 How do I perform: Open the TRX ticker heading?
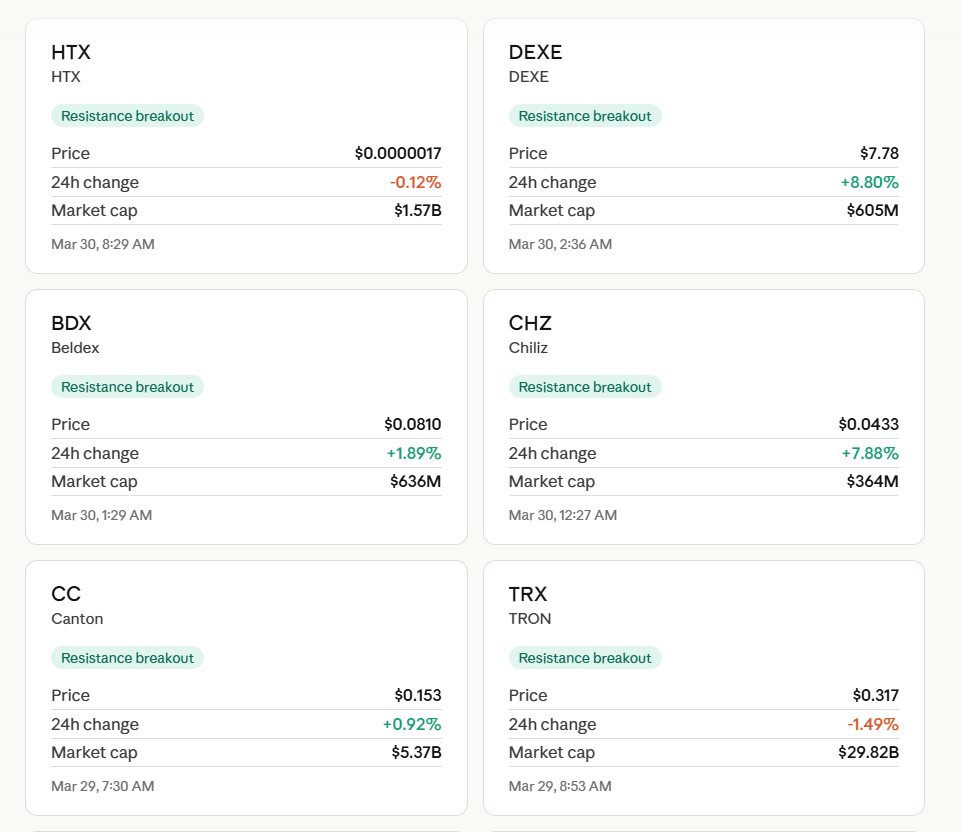(528, 595)
